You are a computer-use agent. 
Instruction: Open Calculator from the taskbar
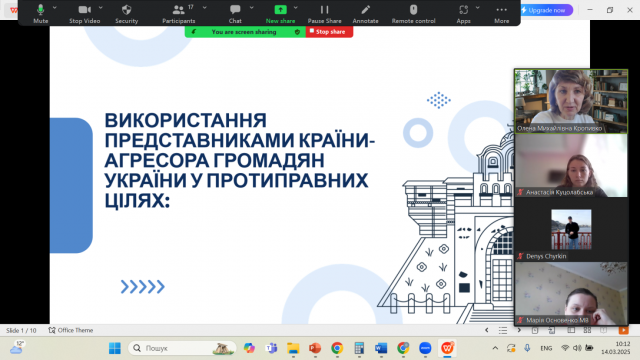click(359, 348)
